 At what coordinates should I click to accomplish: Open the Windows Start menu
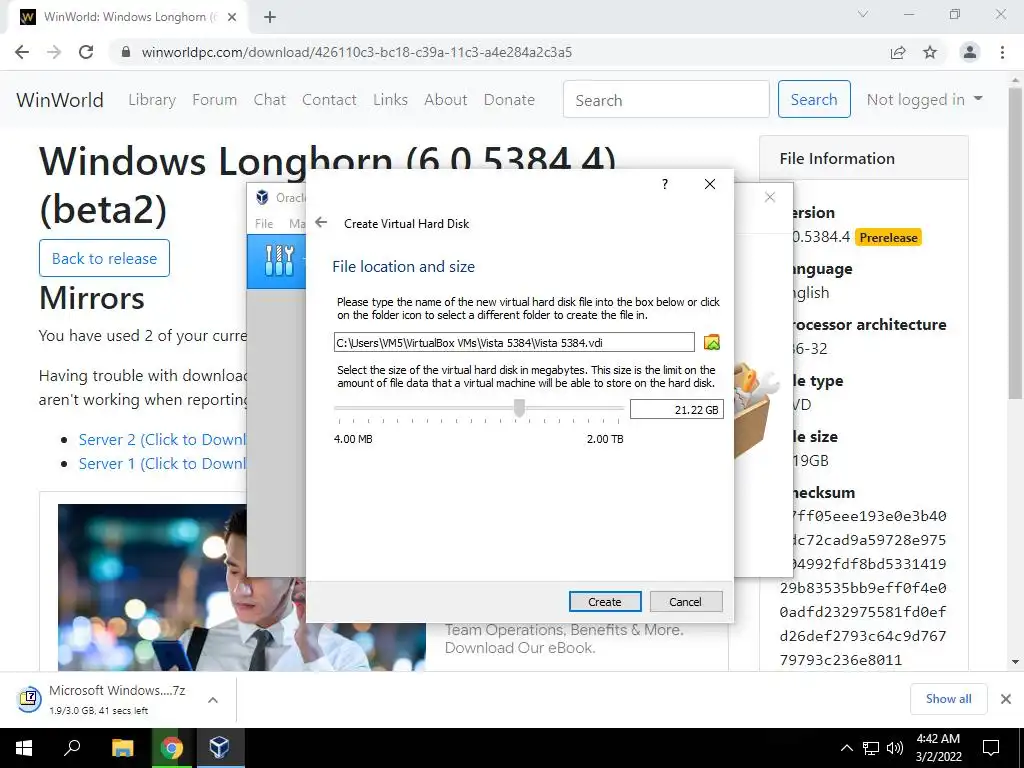point(24,748)
